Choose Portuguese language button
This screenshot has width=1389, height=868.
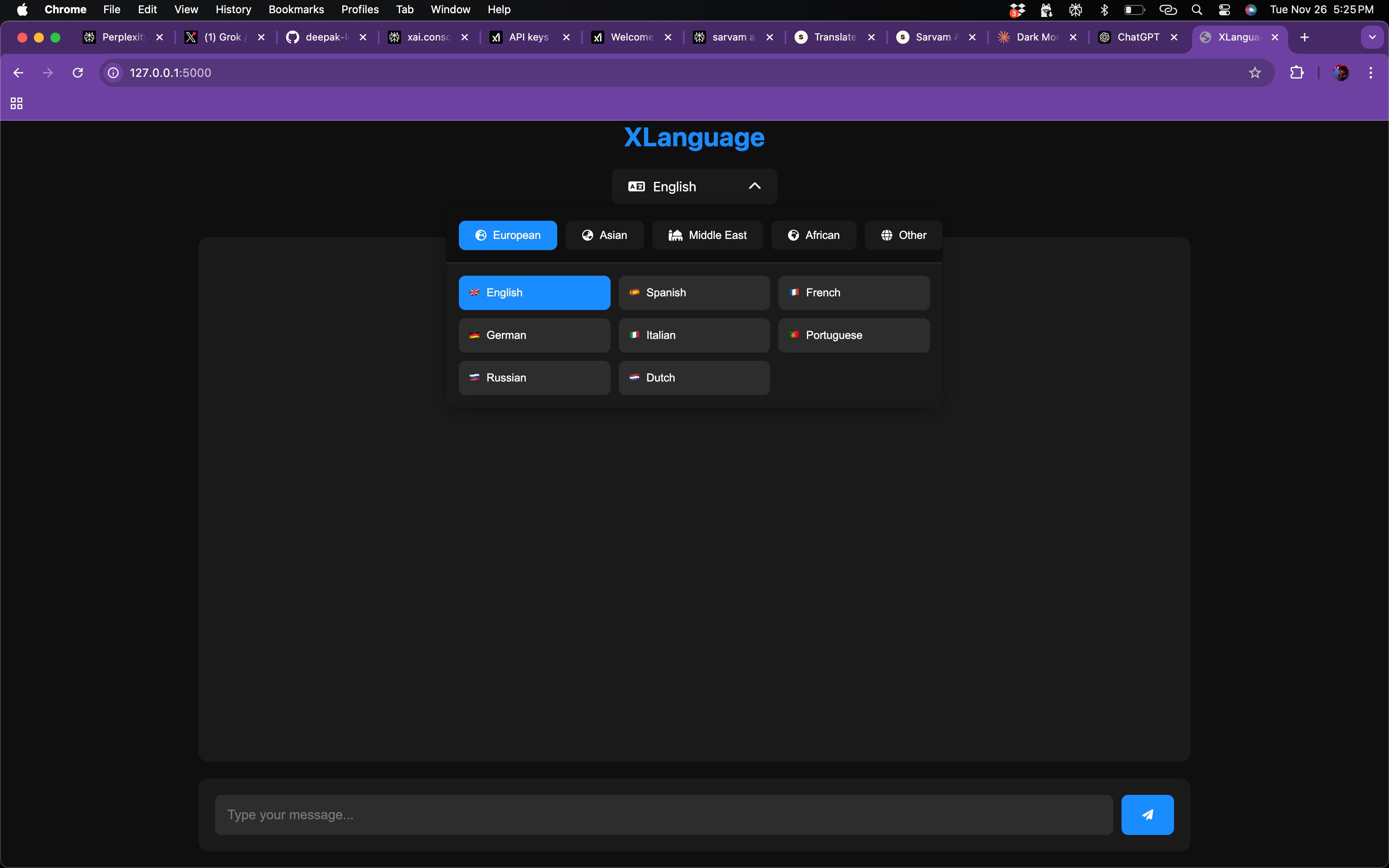854,335
